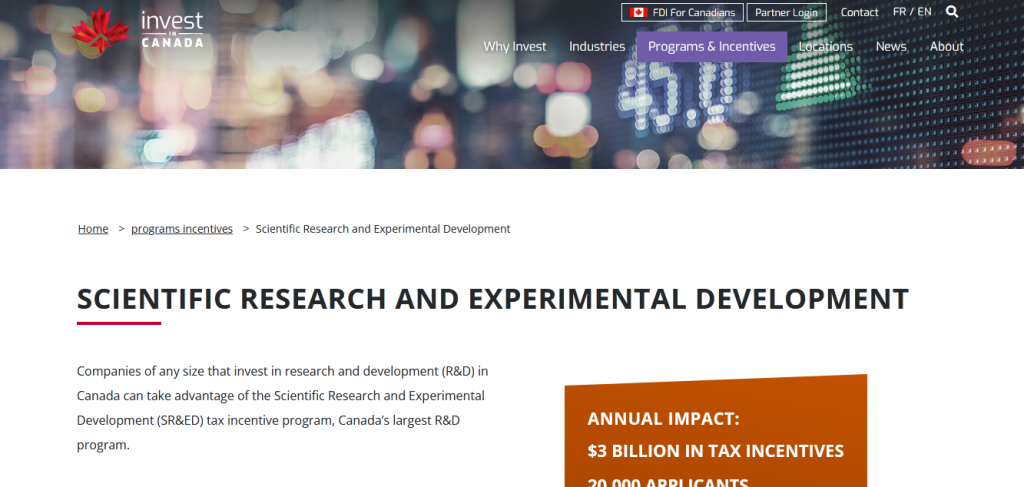Open the Contact link
Screen dimensions: 1024x487
click(x=859, y=12)
